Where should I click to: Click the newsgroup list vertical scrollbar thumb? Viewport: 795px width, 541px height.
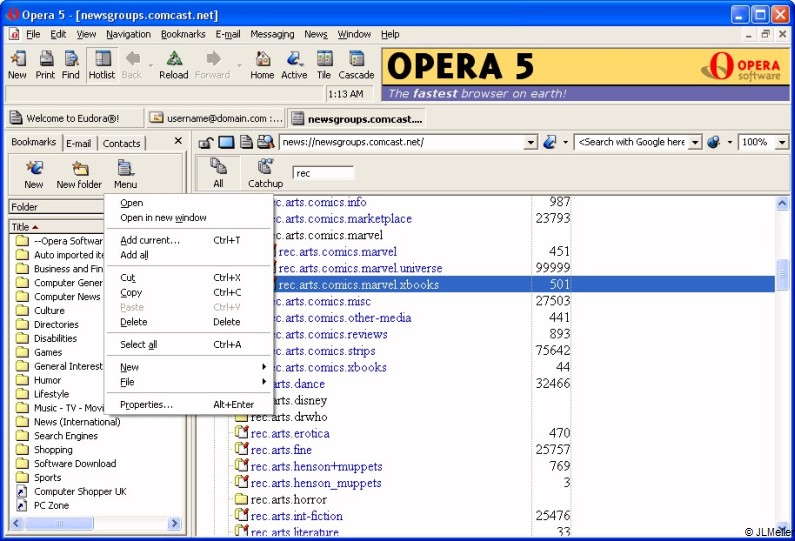782,274
